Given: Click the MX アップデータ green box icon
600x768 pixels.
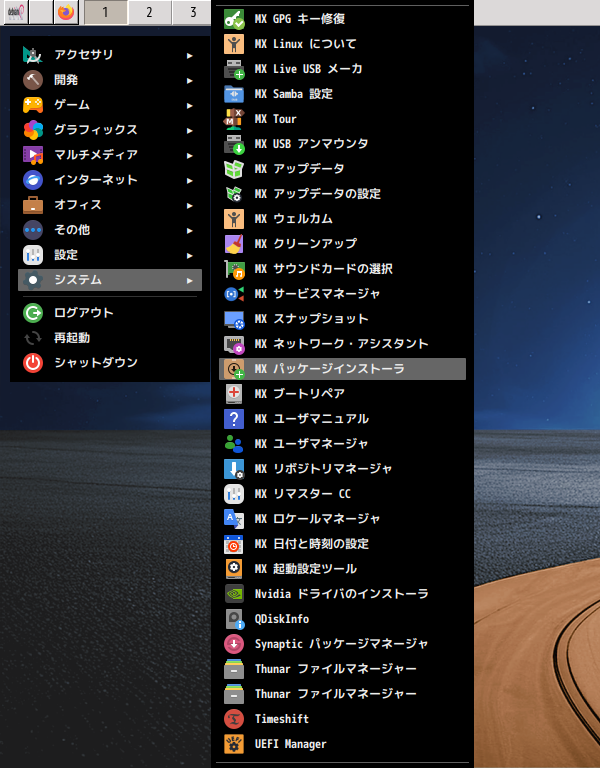Looking at the screenshot, I should (234, 169).
